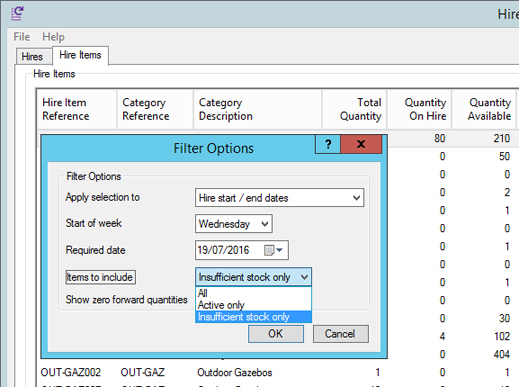Sort by Category Description column header
This screenshot has height=387, width=519.
pos(258,109)
